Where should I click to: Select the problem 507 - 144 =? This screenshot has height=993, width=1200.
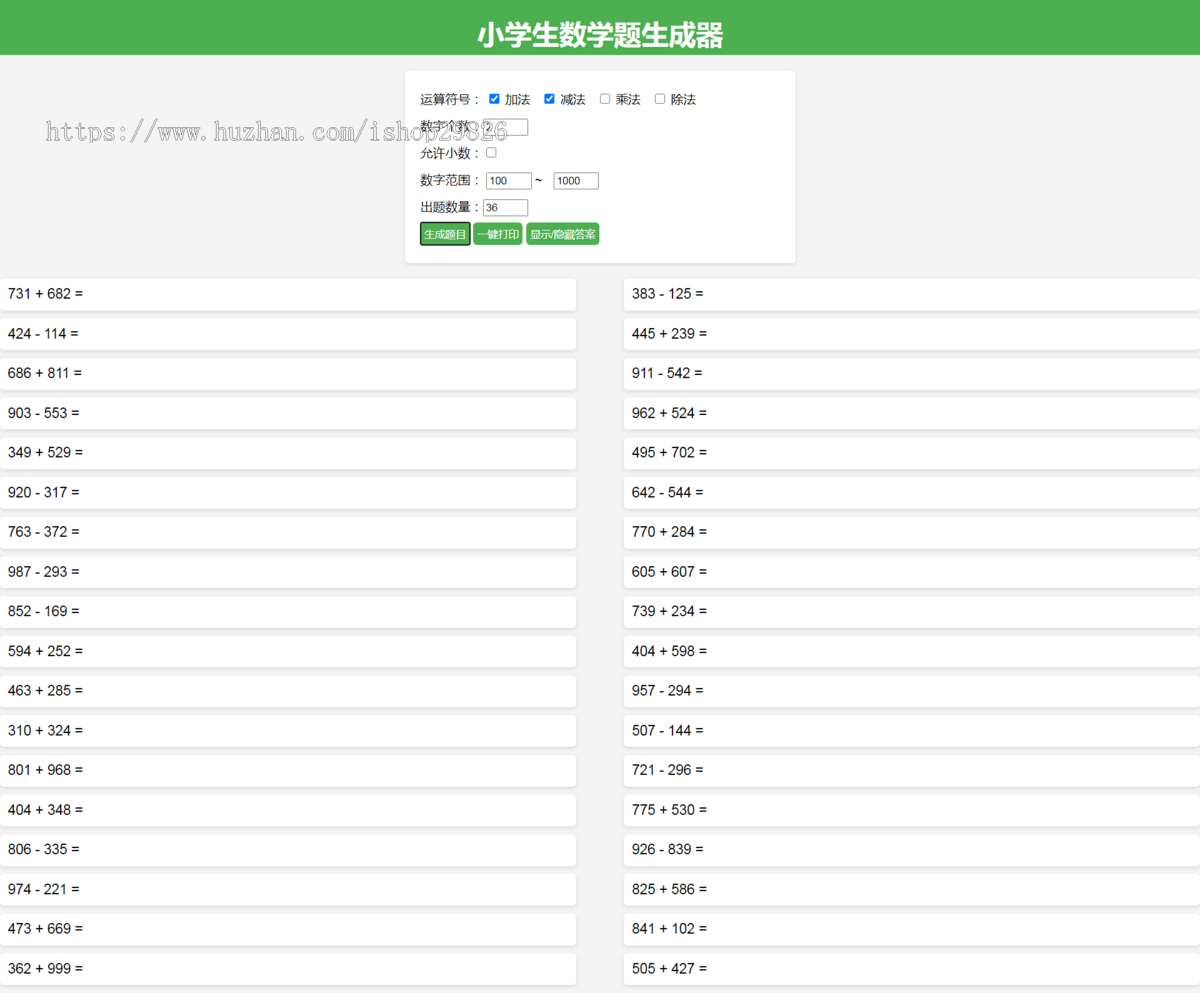(x=912, y=730)
